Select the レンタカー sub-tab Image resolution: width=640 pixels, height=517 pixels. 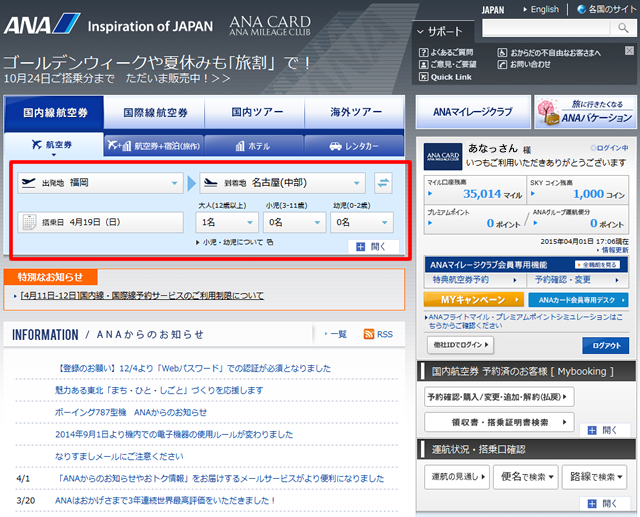354,146
